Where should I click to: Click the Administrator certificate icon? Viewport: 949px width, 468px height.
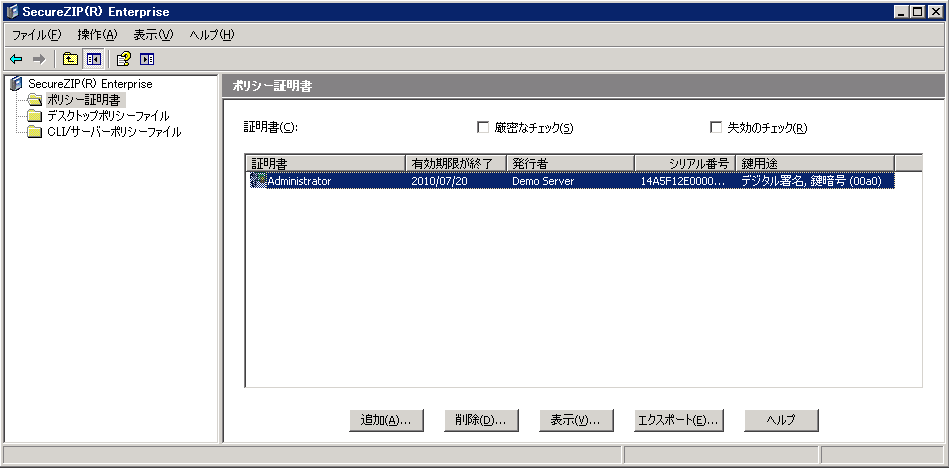[x=258, y=180]
